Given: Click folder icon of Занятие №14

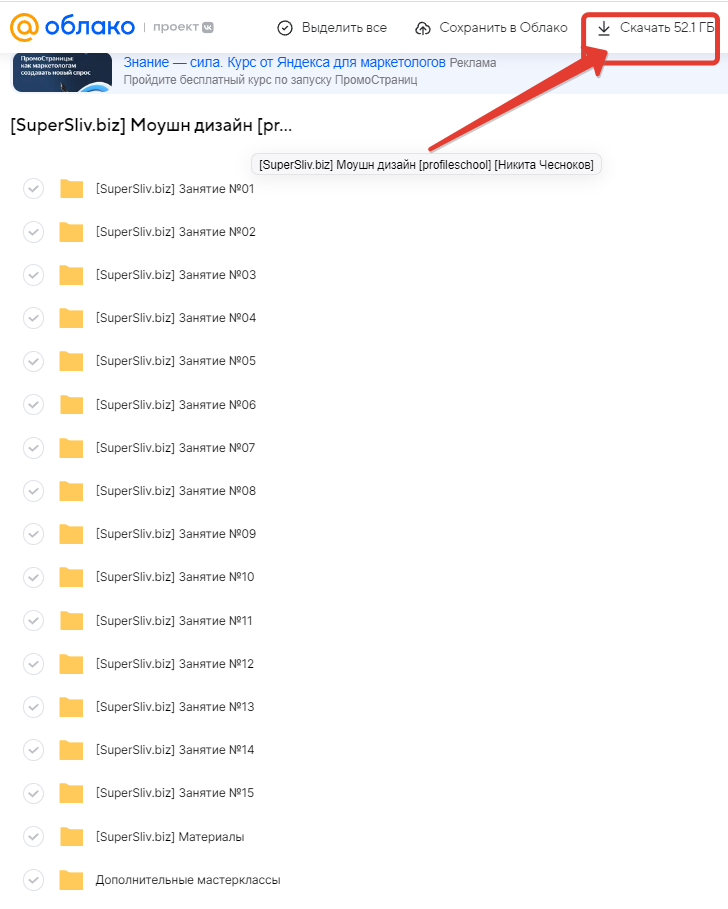Looking at the screenshot, I should 71,750.
